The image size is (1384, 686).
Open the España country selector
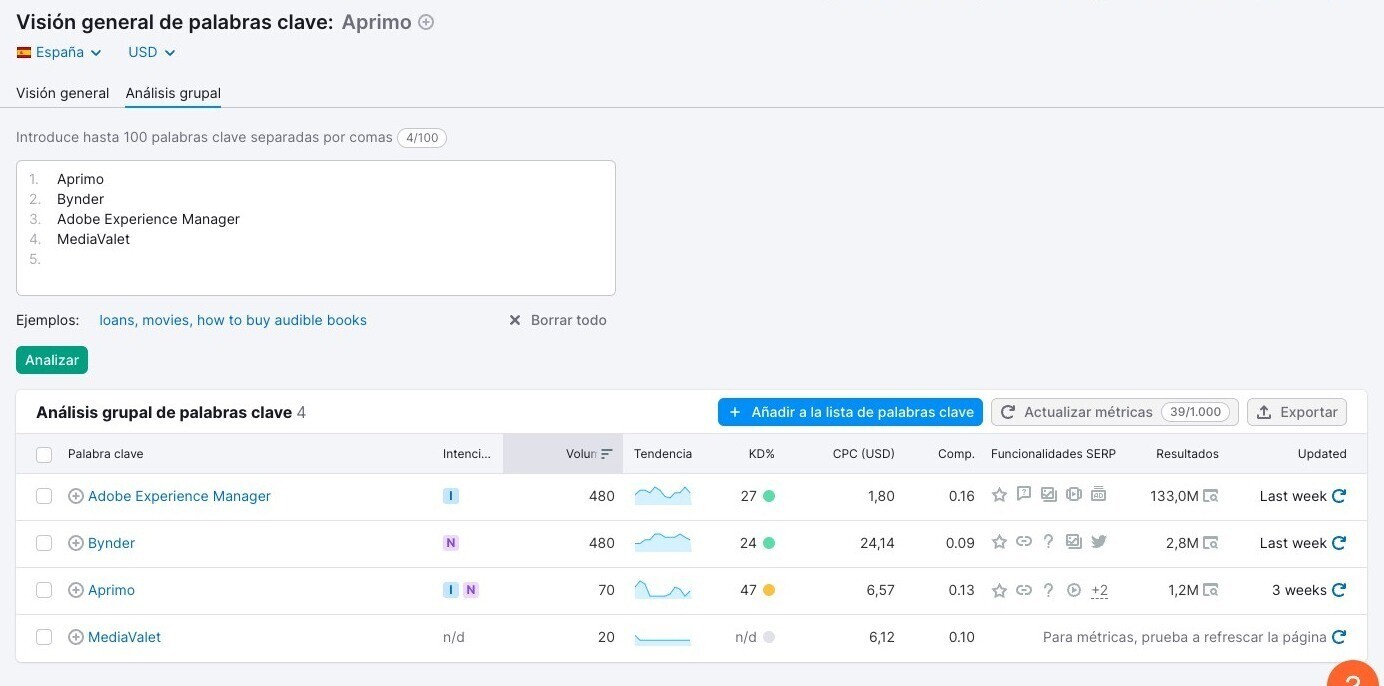click(58, 51)
